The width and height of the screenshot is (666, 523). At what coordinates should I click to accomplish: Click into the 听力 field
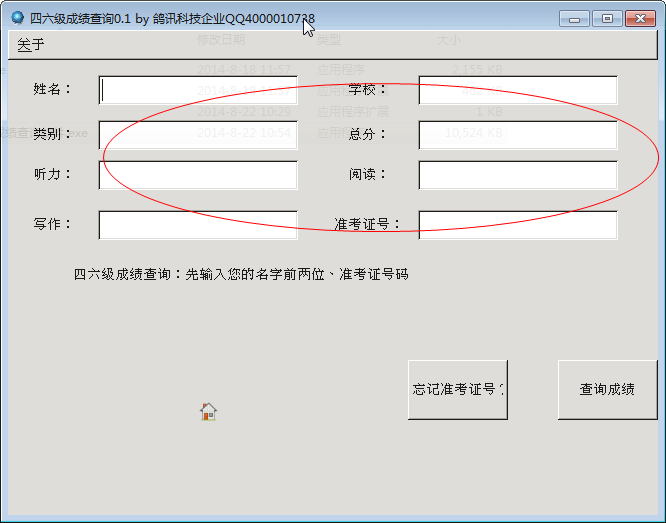(198, 175)
